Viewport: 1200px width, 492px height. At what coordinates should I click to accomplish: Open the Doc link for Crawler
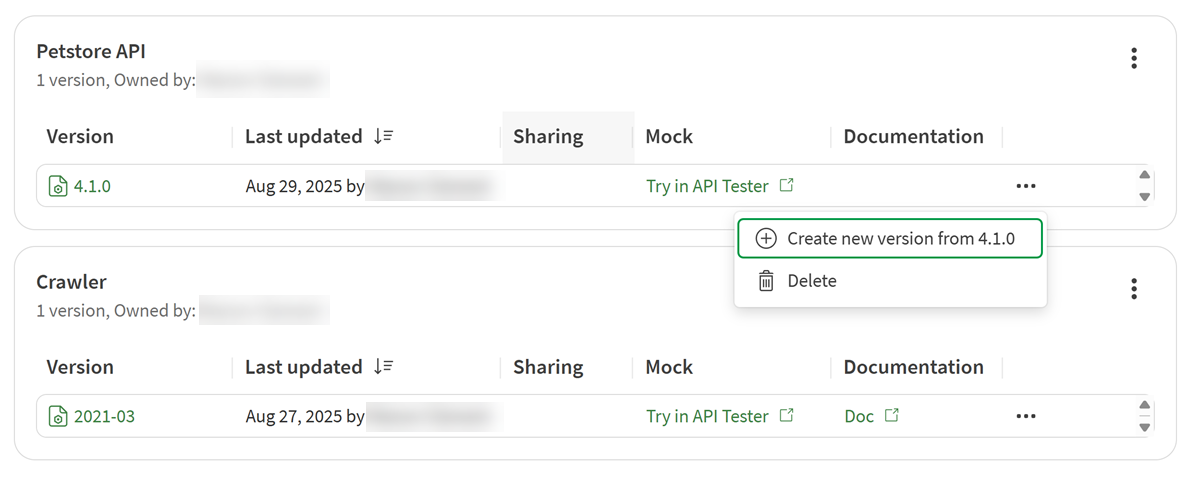click(859, 416)
